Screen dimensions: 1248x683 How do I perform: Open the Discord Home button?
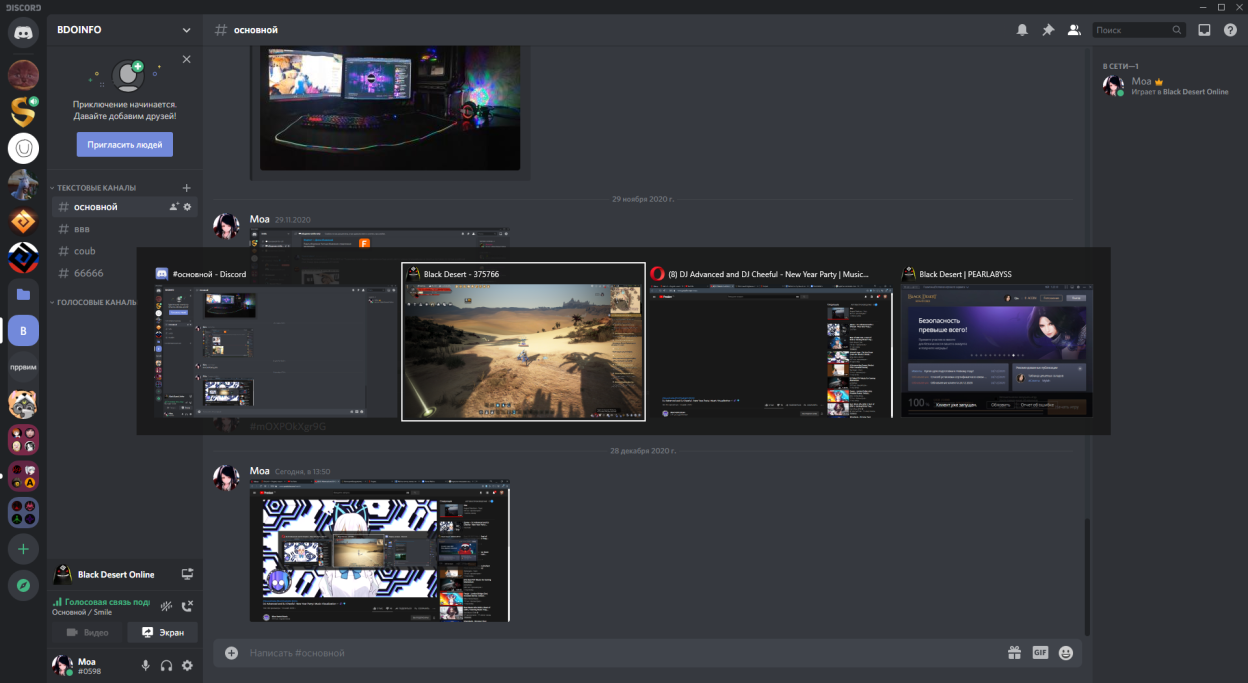pyautogui.click(x=23, y=31)
